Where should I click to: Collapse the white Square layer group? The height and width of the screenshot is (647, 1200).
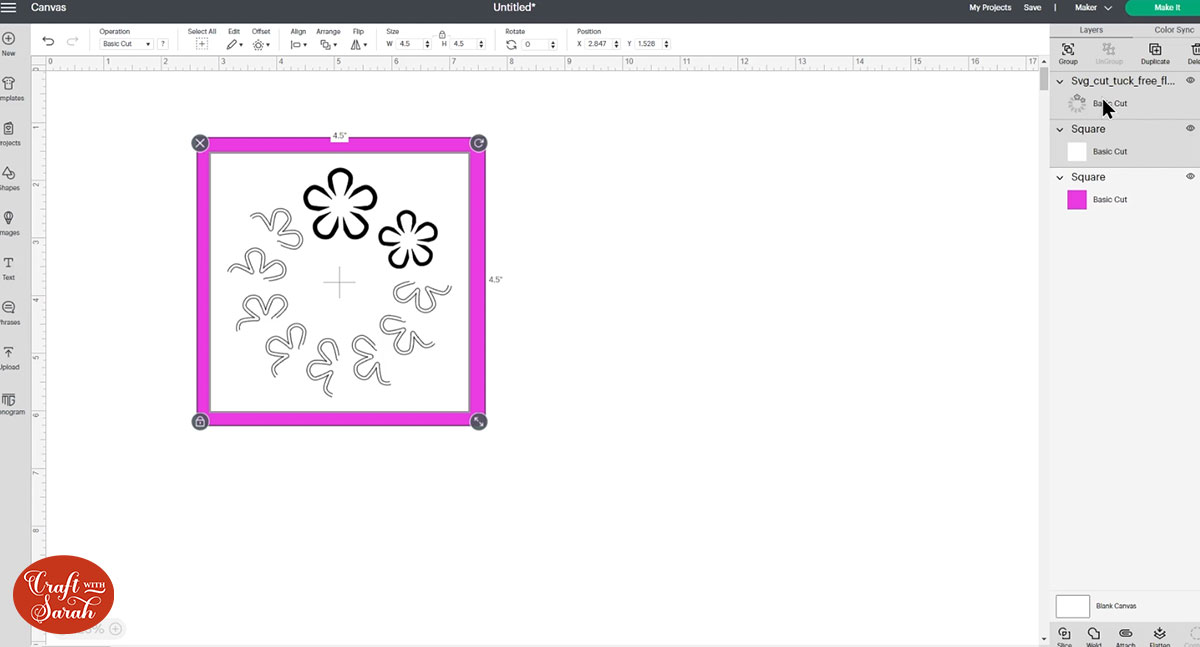click(x=1059, y=128)
